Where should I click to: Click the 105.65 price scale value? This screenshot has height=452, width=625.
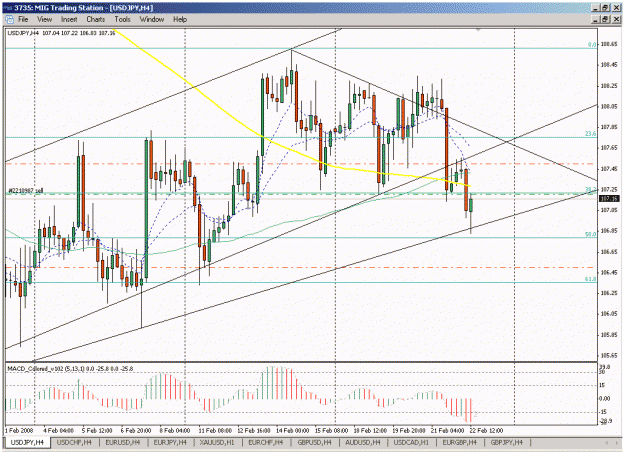click(x=609, y=355)
